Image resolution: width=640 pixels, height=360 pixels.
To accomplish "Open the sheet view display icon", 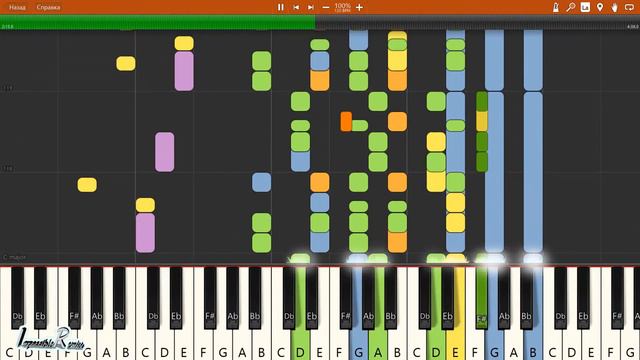I will pos(585,7).
